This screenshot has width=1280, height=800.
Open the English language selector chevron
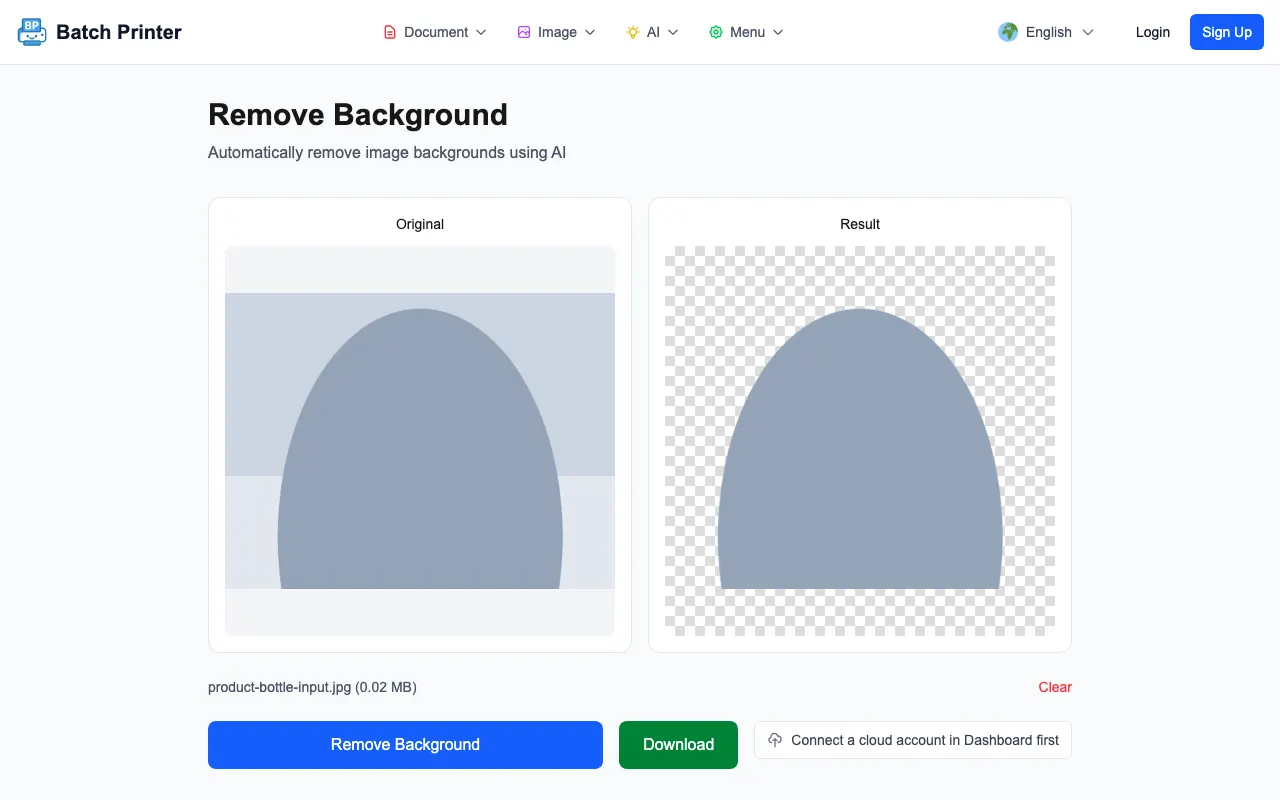pyautogui.click(x=1088, y=32)
